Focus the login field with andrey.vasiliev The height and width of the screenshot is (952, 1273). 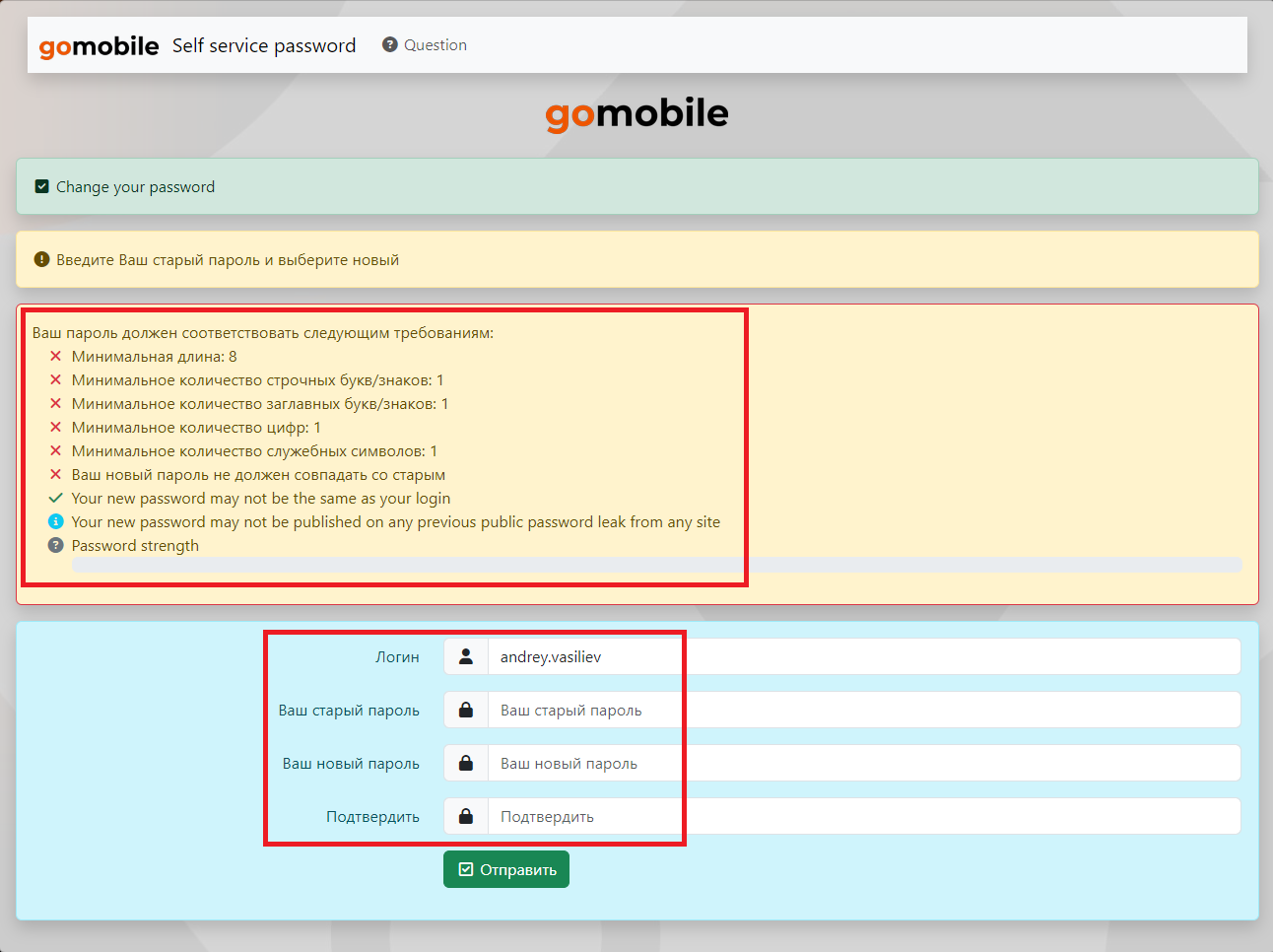863,656
